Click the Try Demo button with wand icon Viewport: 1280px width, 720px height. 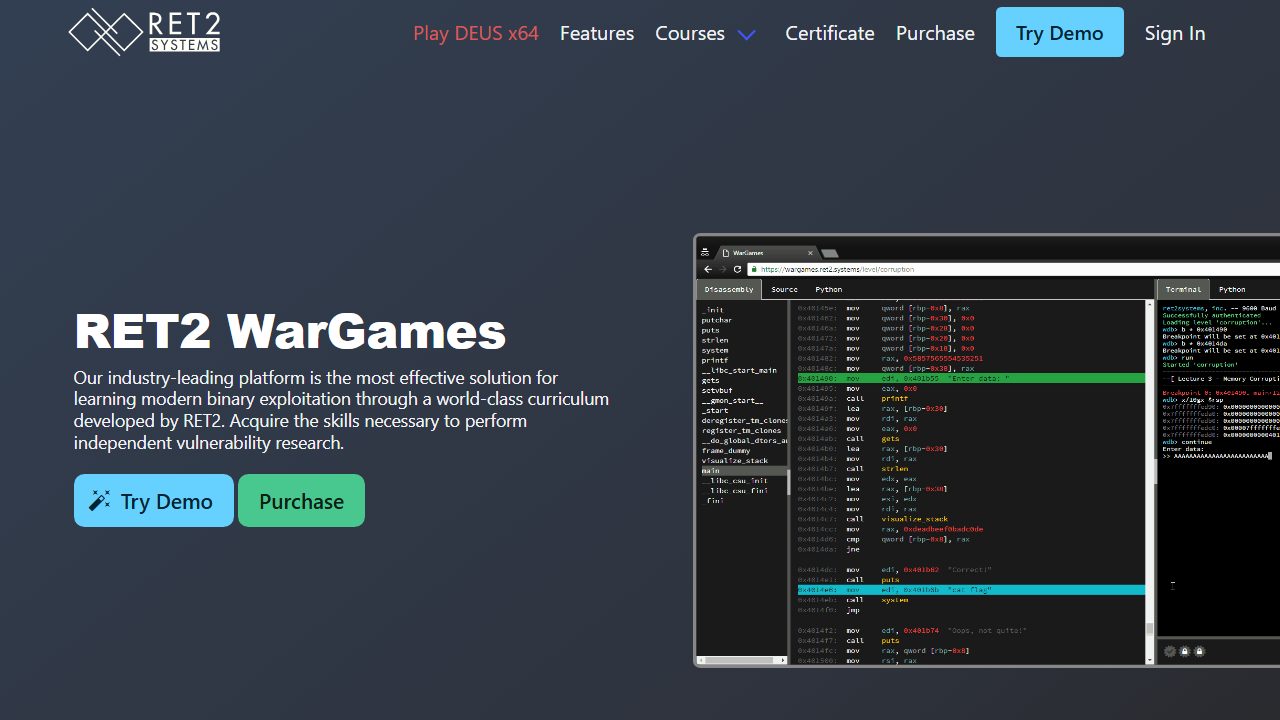[x=154, y=501]
